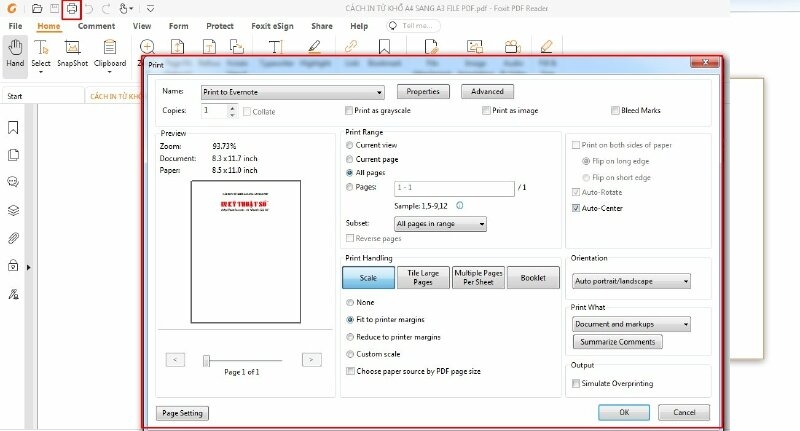Select the None scaling radio button
The height and width of the screenshot is (431, 800).
[x=350, y=302]
